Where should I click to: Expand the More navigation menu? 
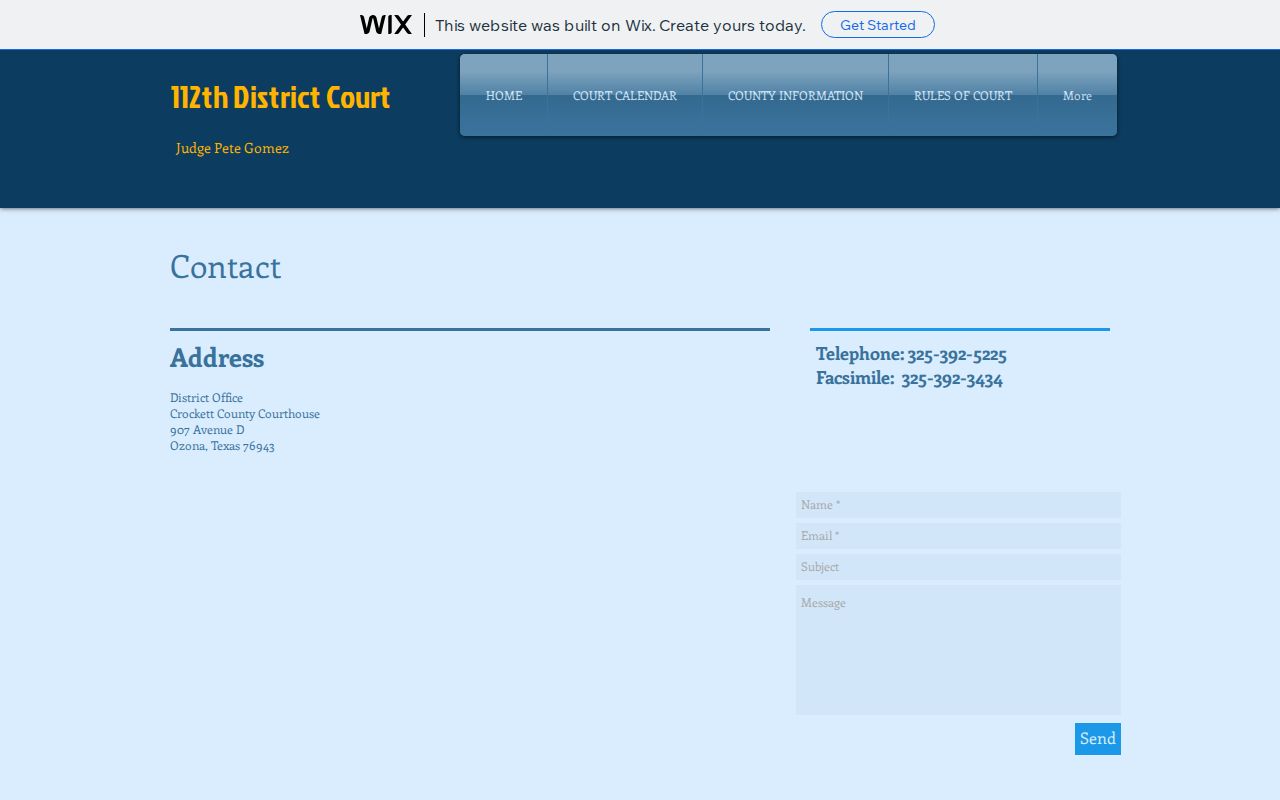[1077, 95]
